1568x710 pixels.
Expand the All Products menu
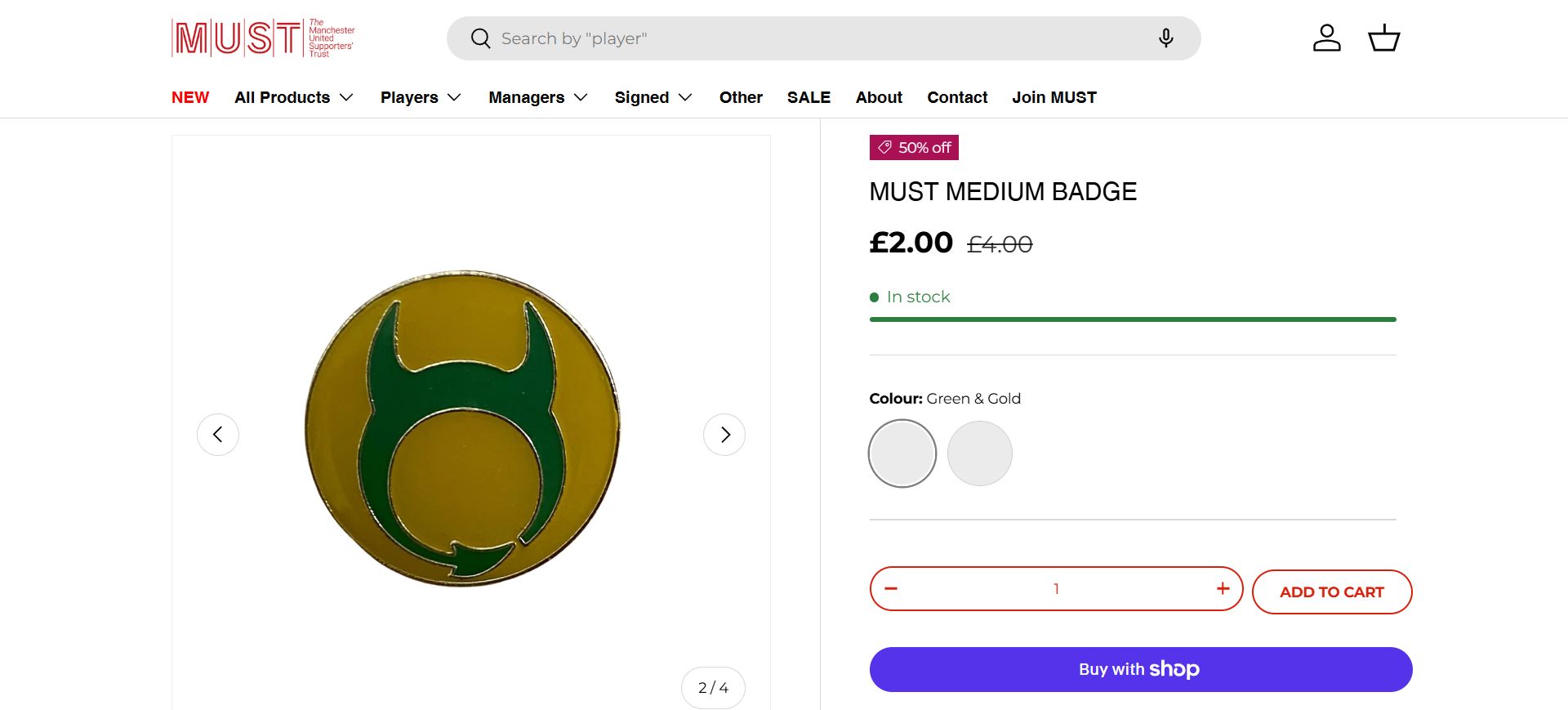coord(294,97)
